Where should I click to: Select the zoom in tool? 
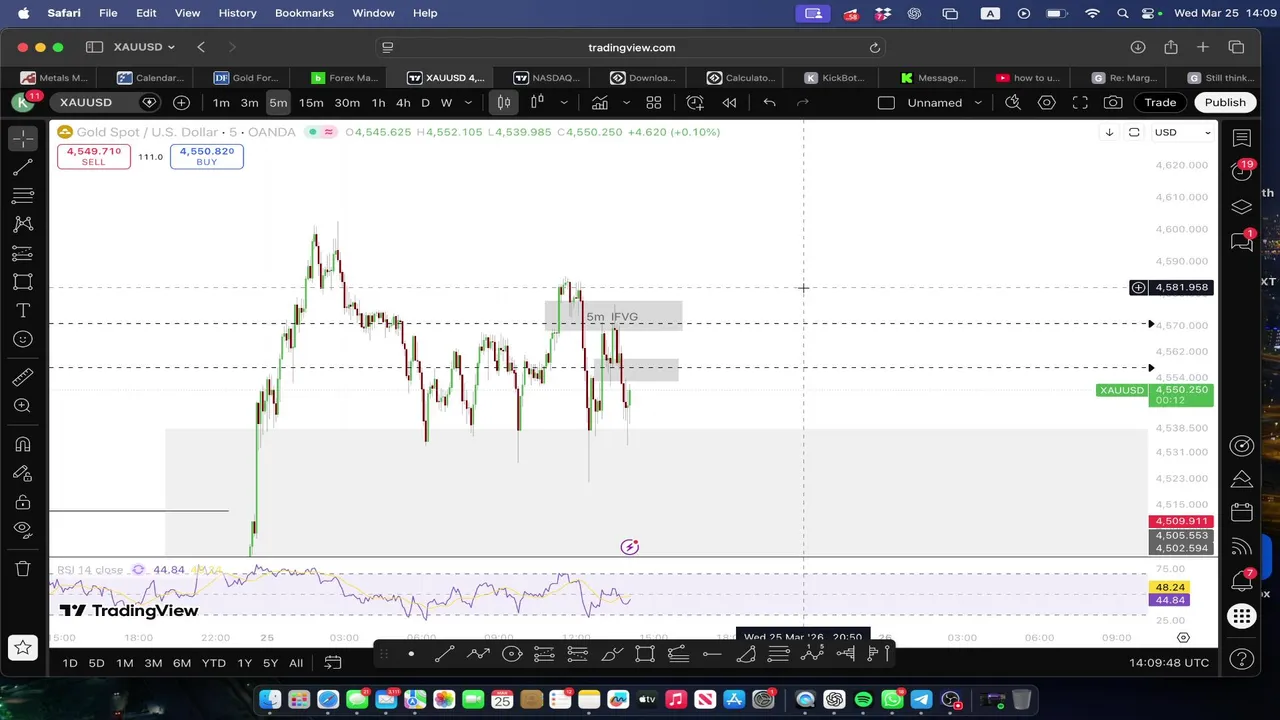[x=23, y=406]
